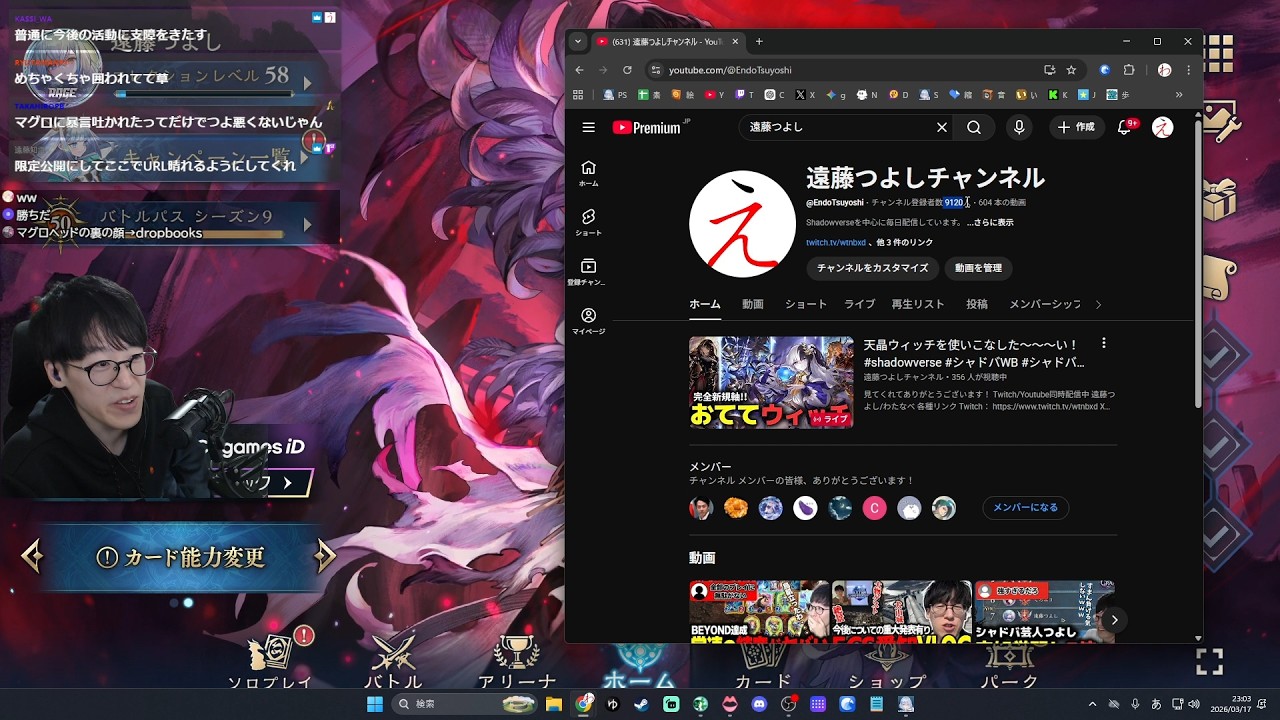Open 登録チャンネル subscriptions in the sidebar
The width and height of the screenshot is (1280, 720).
588,271
